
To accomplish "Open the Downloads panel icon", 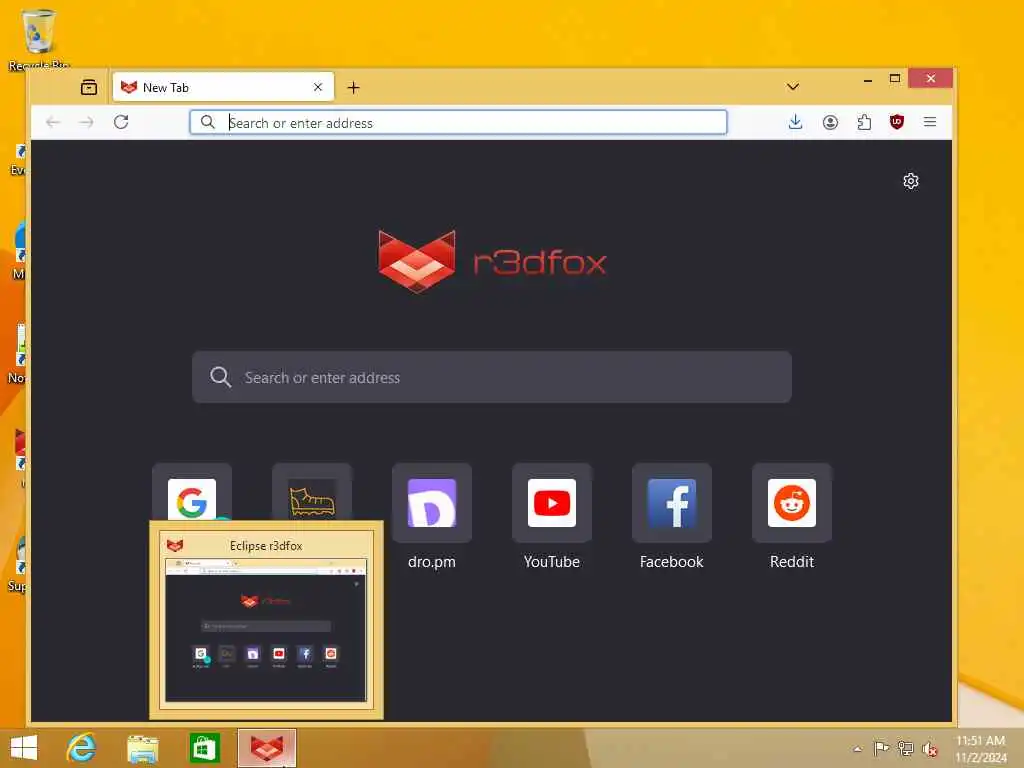I will point(795,122).
